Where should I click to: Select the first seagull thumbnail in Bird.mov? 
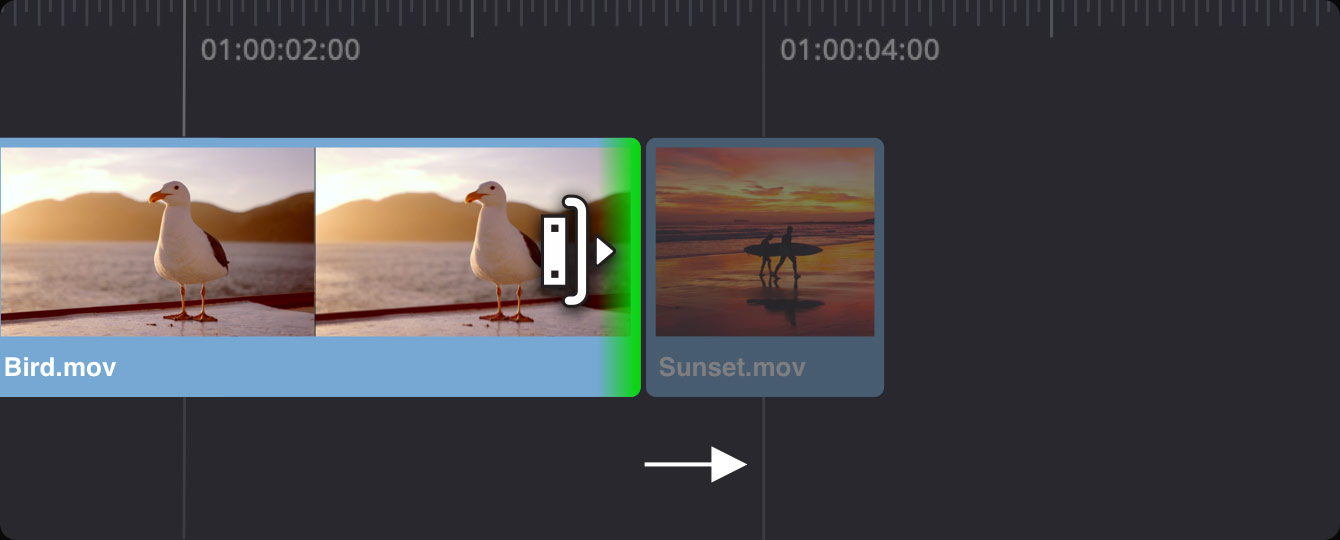[157, 242]
